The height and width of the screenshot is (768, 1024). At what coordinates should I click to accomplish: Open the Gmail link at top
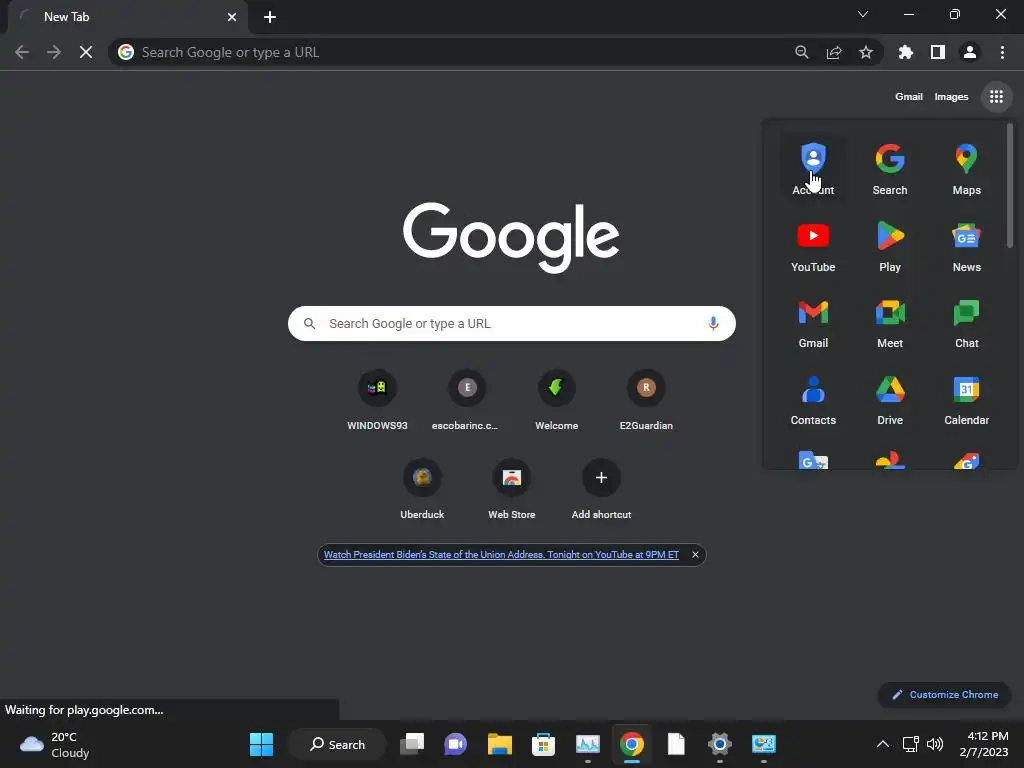point(908,97)
